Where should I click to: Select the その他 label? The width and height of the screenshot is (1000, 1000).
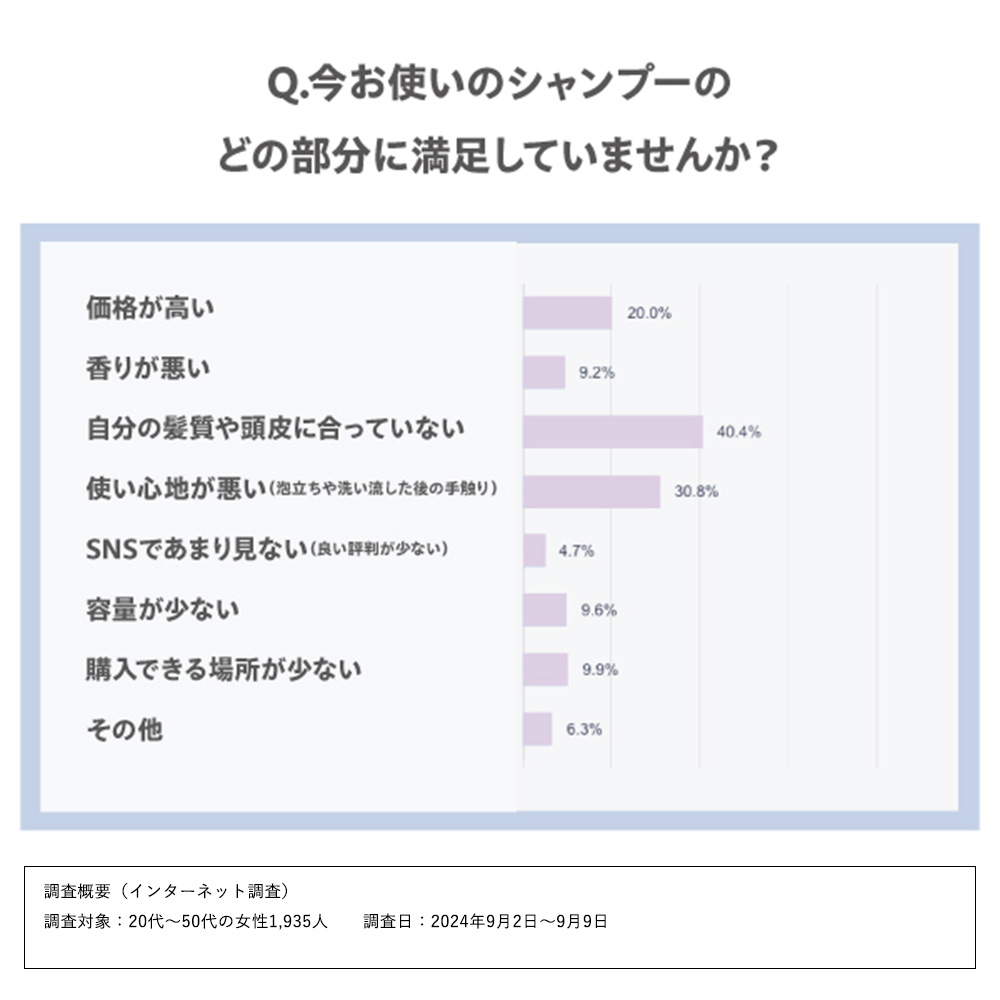point(125,729)
